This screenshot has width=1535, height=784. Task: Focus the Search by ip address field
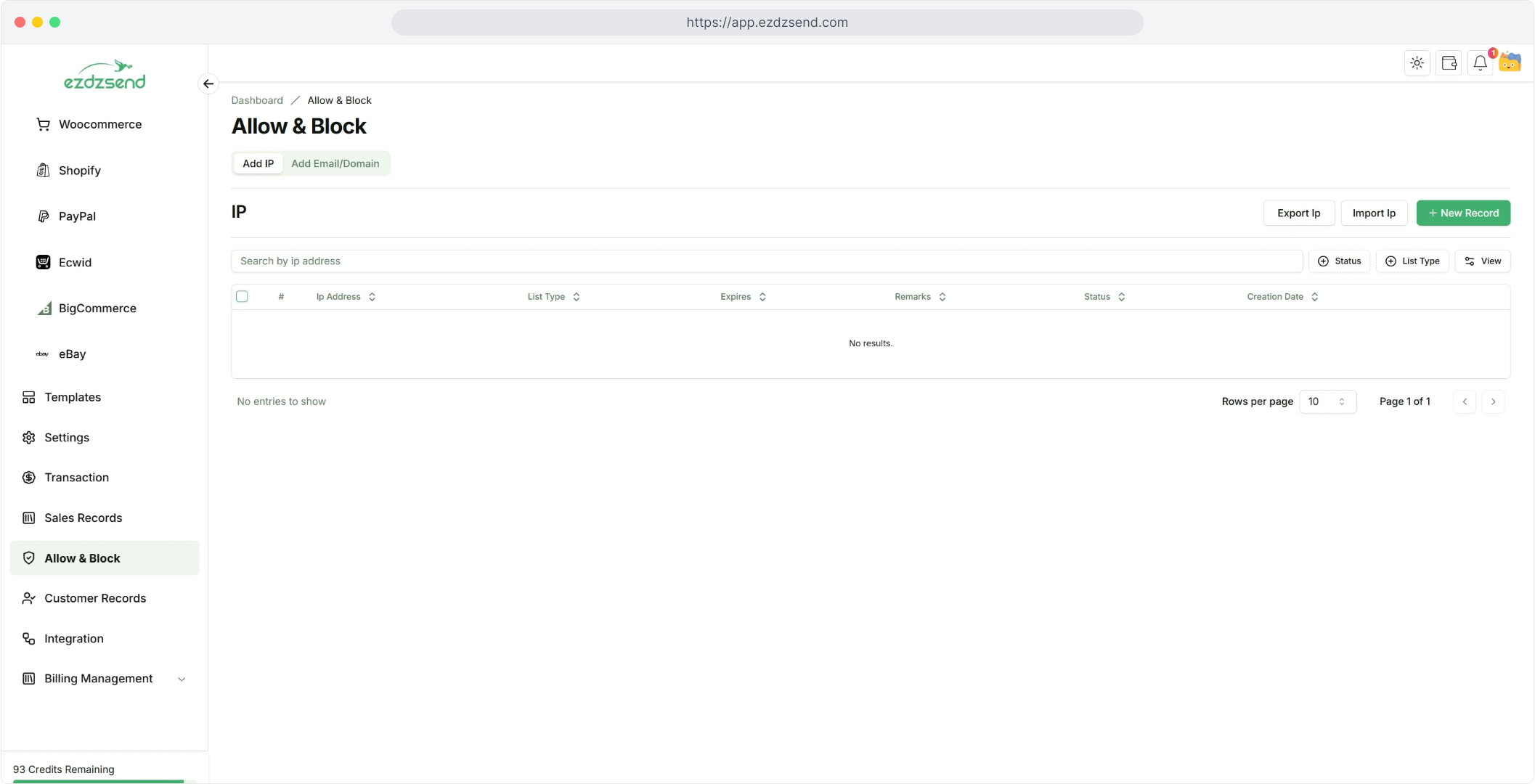coord(766,261)
